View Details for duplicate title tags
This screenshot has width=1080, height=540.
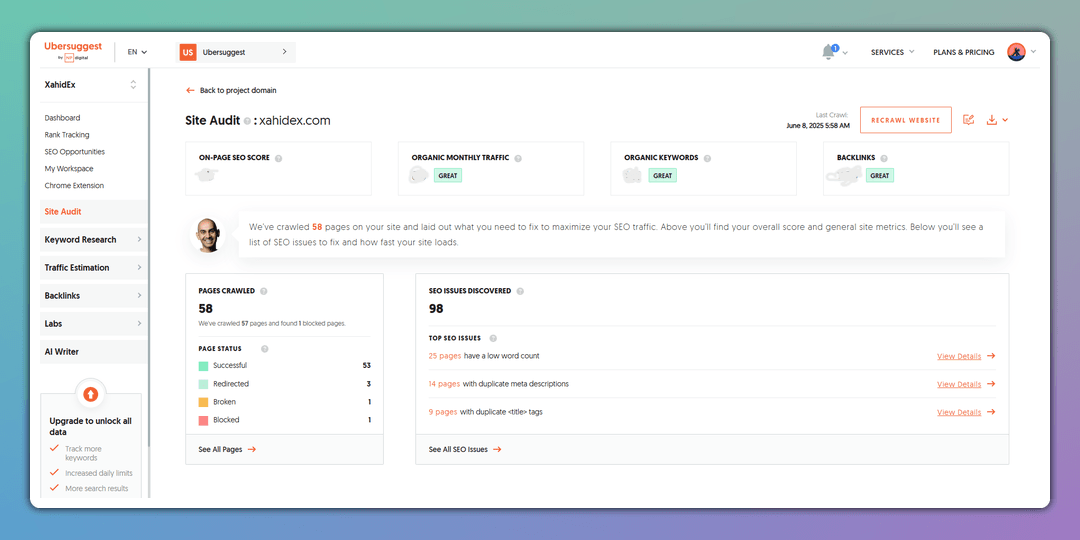[966, 412]
